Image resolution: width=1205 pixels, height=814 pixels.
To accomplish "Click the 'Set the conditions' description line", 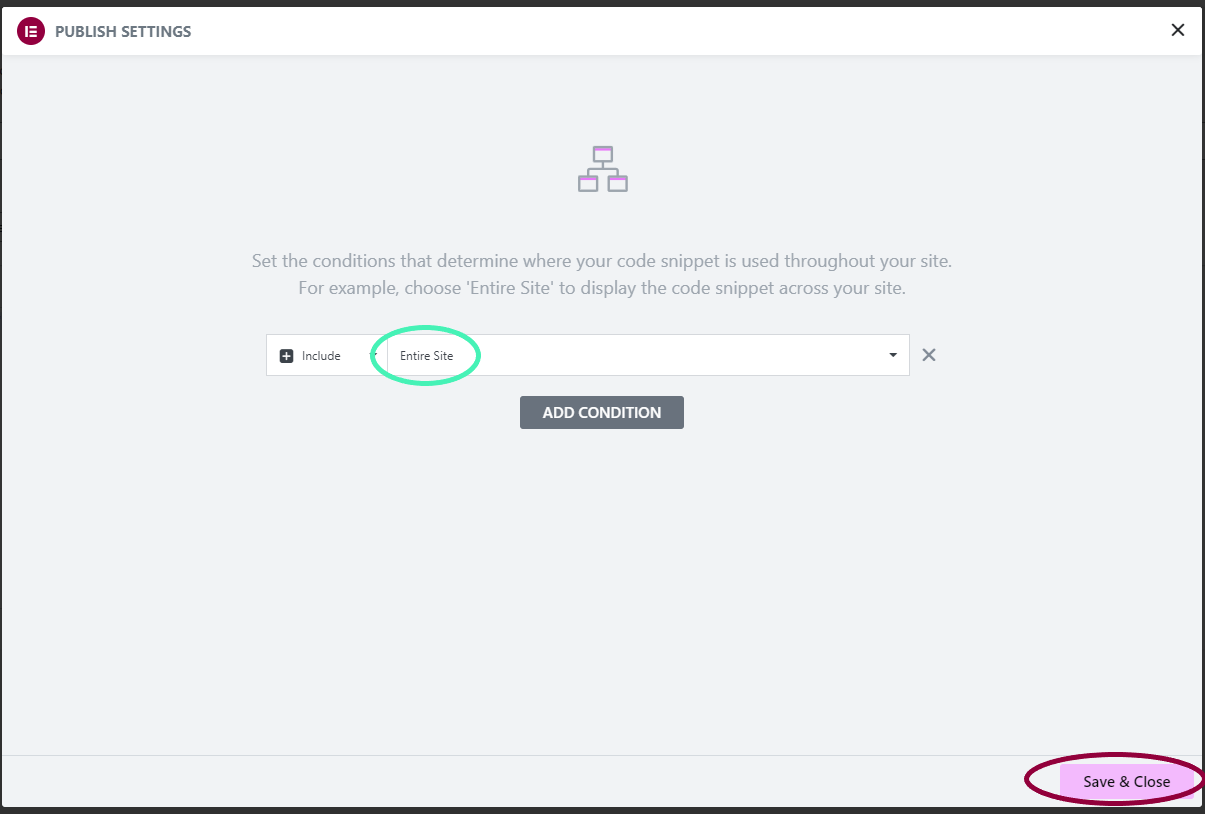I will pos(602,262).
